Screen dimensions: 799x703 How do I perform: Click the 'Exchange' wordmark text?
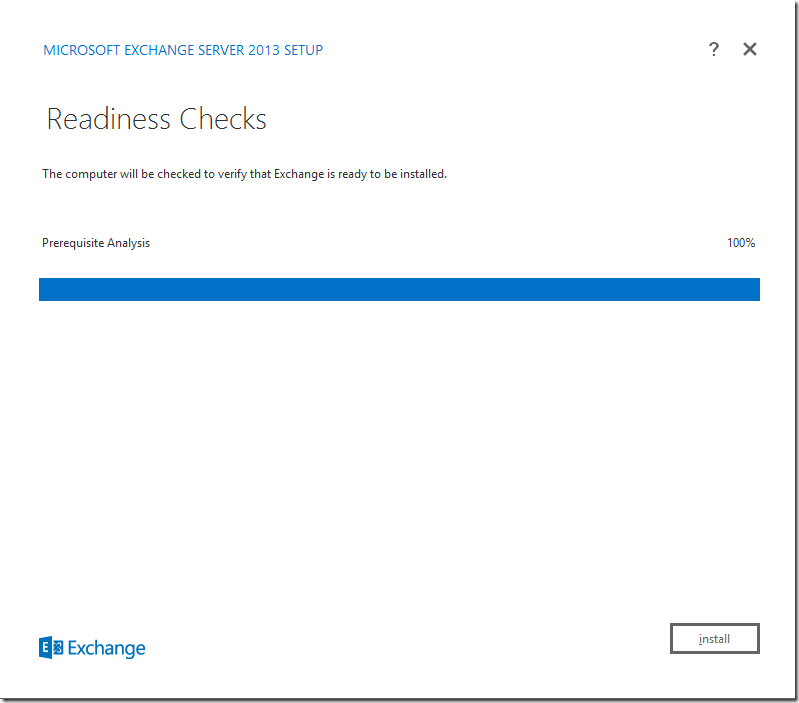coord(106,648)
